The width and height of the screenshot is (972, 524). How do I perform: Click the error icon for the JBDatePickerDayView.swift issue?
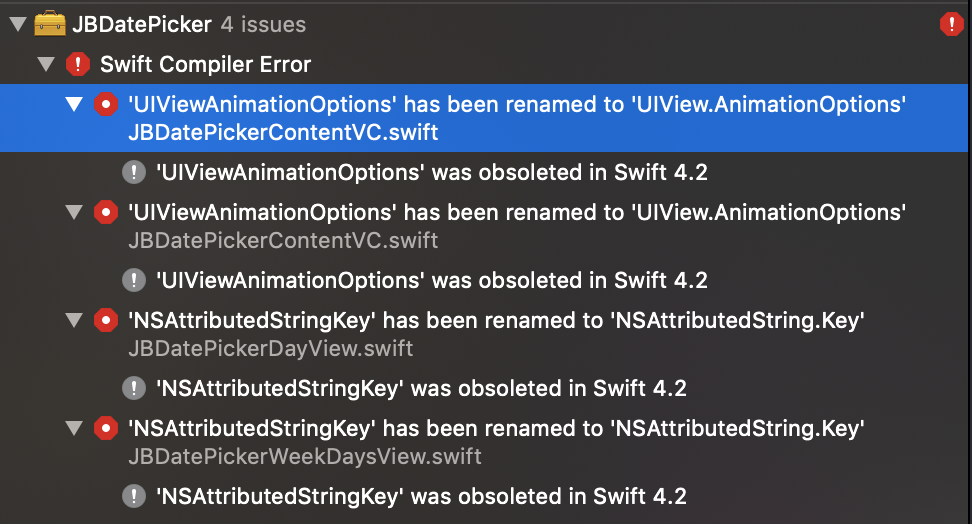click(x=105, y=320)
